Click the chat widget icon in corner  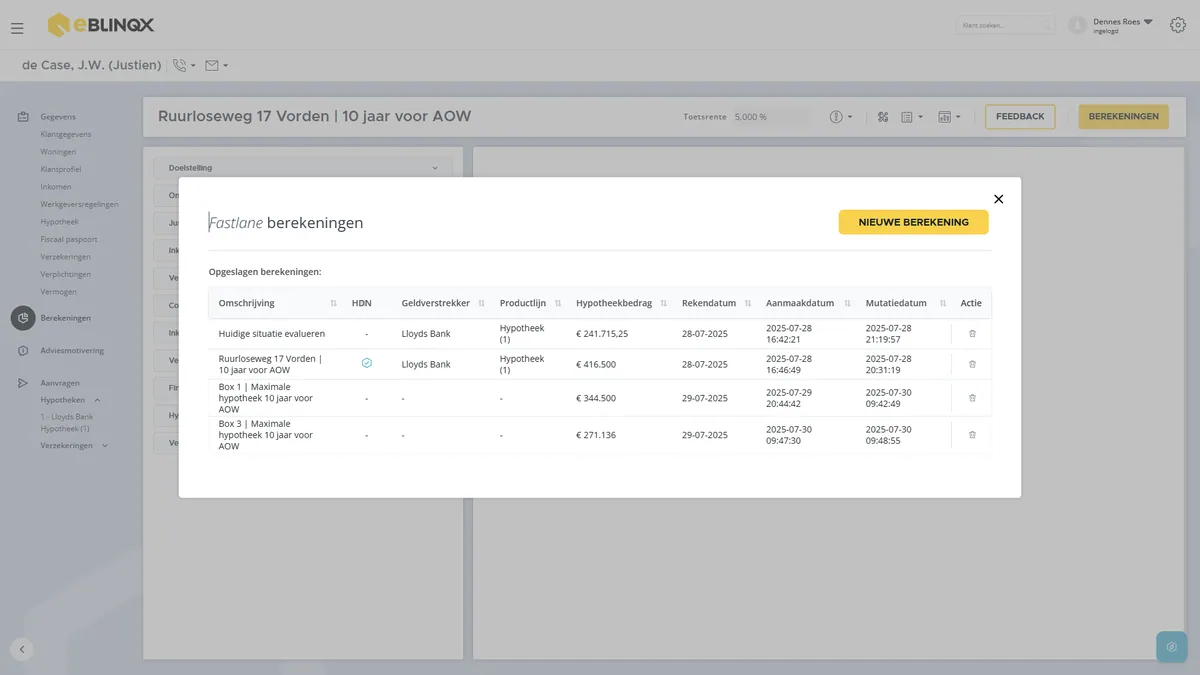pyautogui.click(x=1172, y=647)
